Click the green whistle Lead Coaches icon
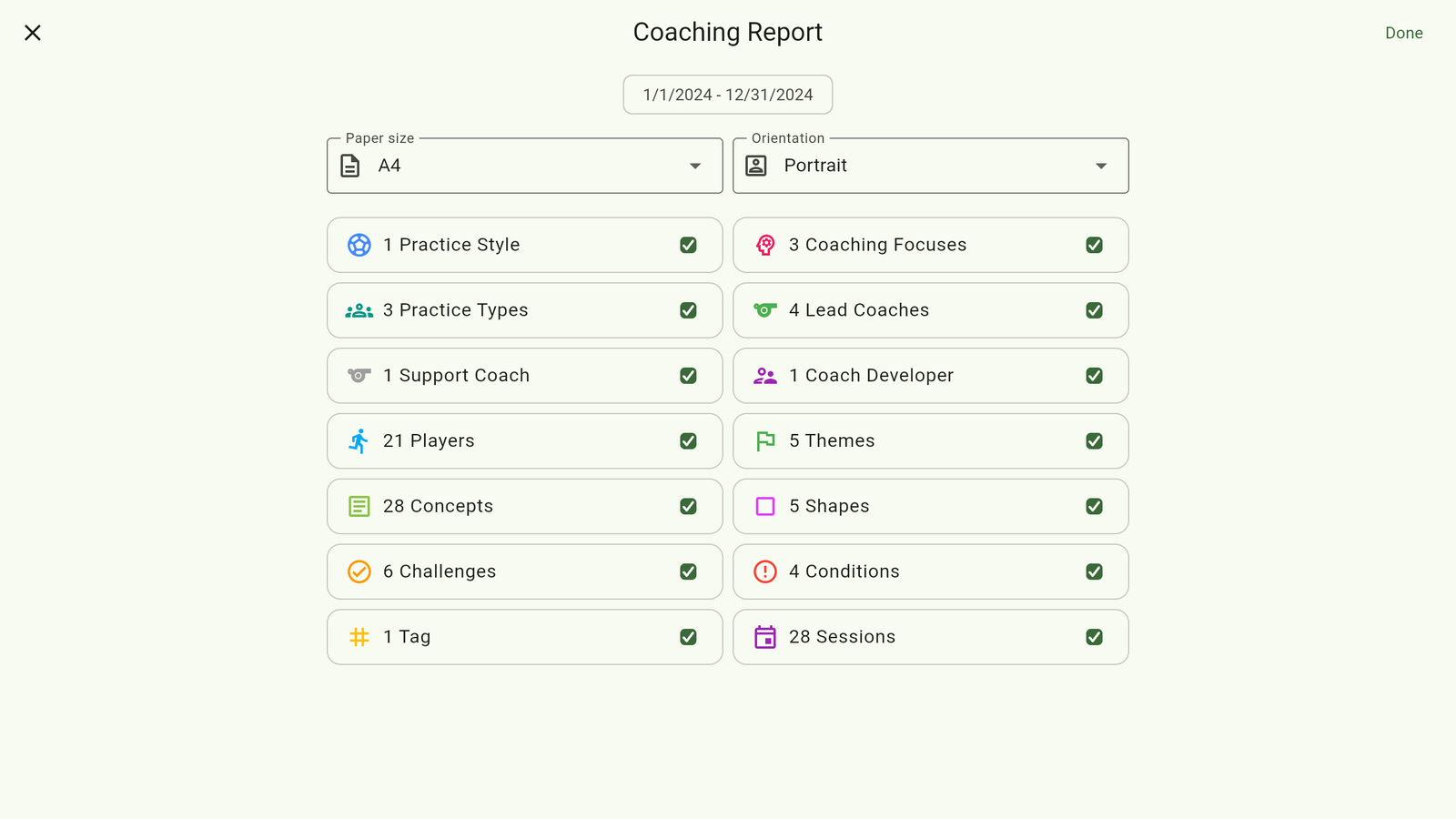1456x819 pixels. (x=765, y=310)
